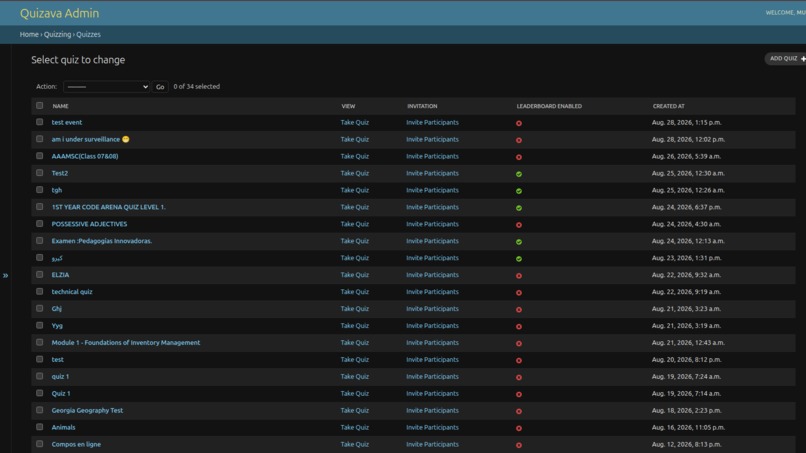
Task: Click date Aug. 28, 2026, 1:15 p.m.
Action: point(686,122)
